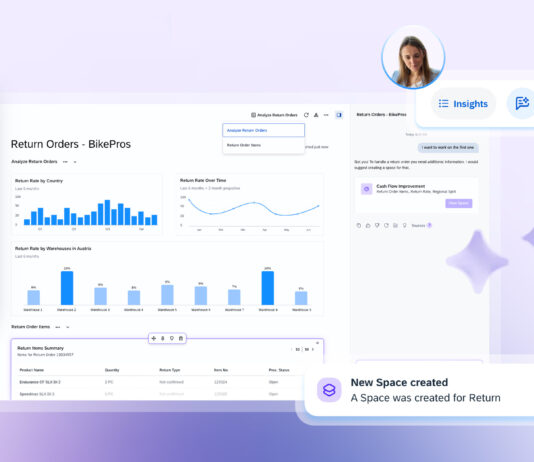Open options for Return Order Items section

point(58,327)
